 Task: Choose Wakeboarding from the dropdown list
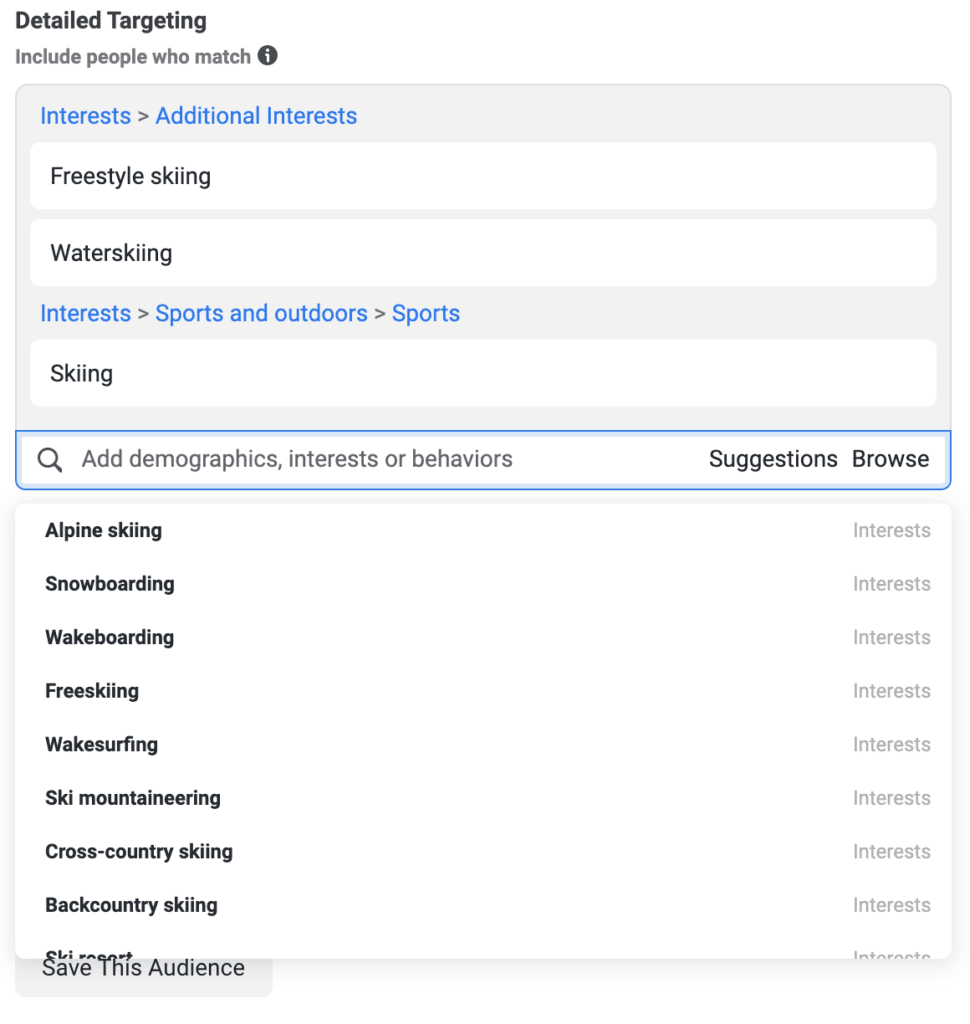110,638
